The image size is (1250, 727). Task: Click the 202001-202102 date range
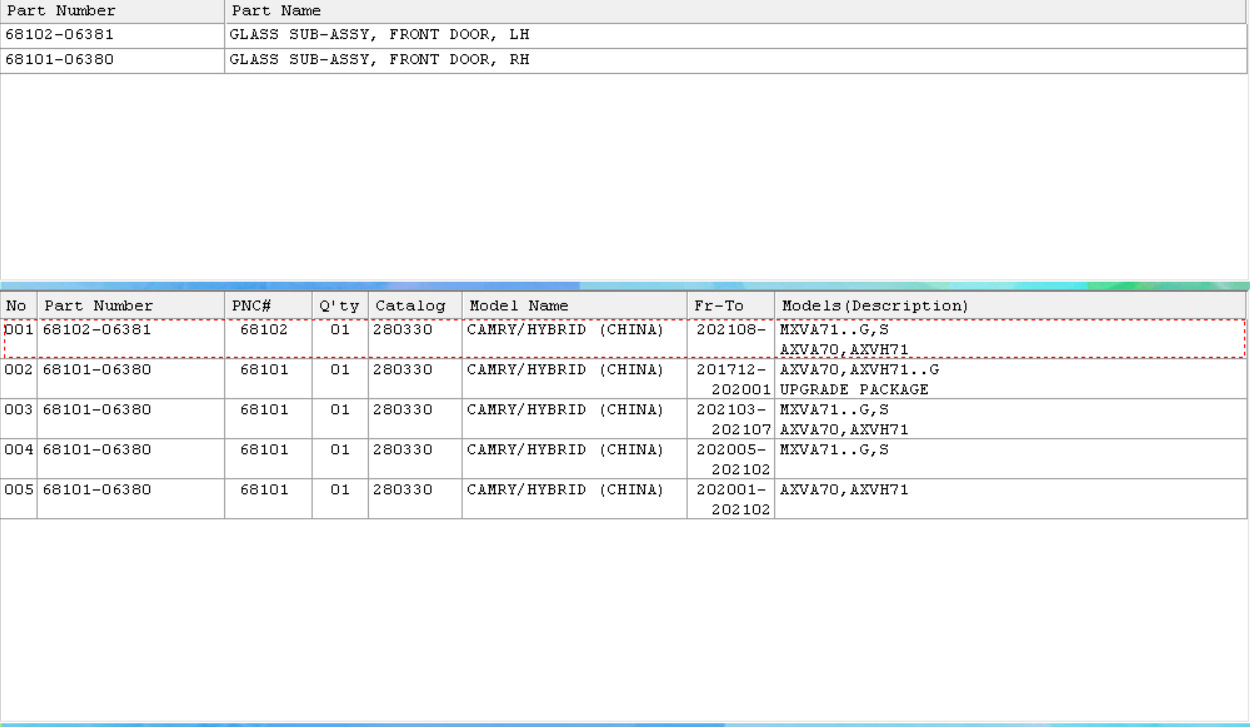click(733, 499)
